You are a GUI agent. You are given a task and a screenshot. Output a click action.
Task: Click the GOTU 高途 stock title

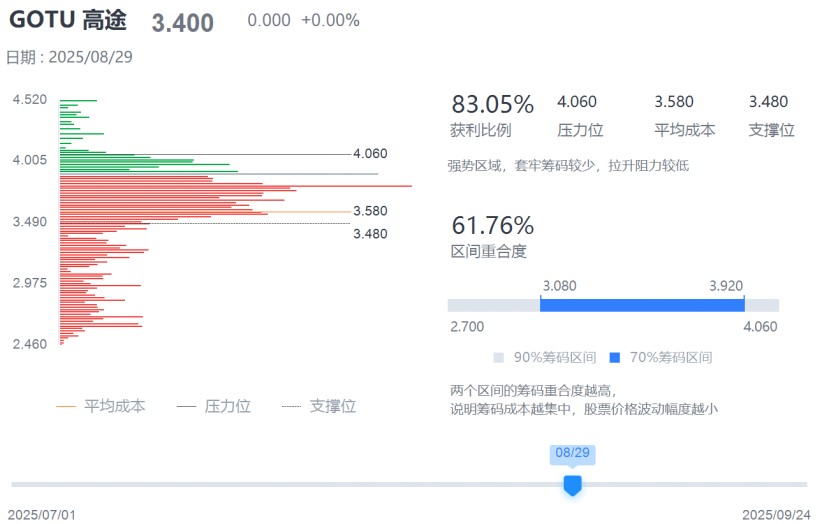[68, 21]
